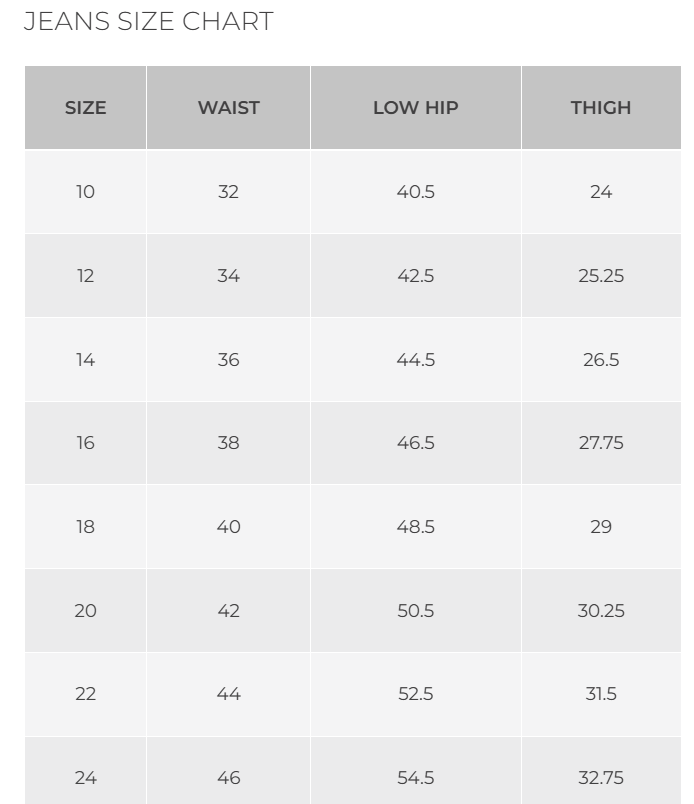Click low hip value 44.5

pos(415,360)
